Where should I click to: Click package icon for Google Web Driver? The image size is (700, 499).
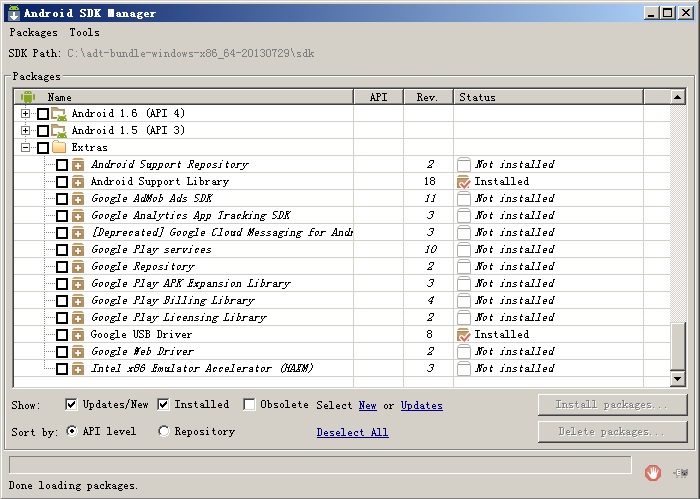pos(78,351)
